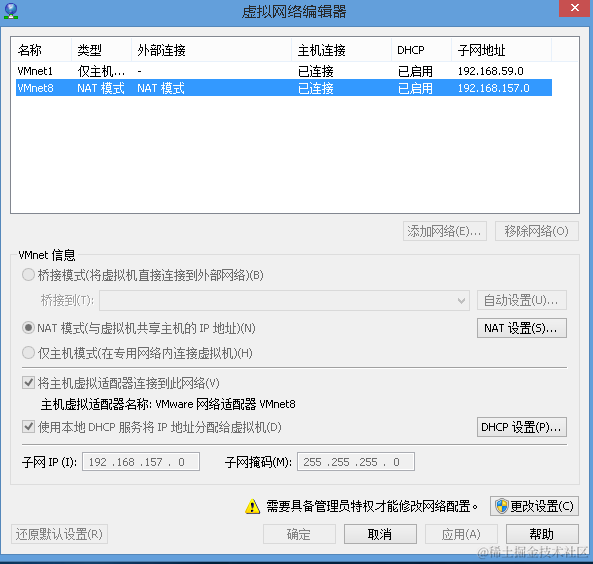593x564 pixels.
Task: Confirm with 确定 button
Action: tap(299, 534)
